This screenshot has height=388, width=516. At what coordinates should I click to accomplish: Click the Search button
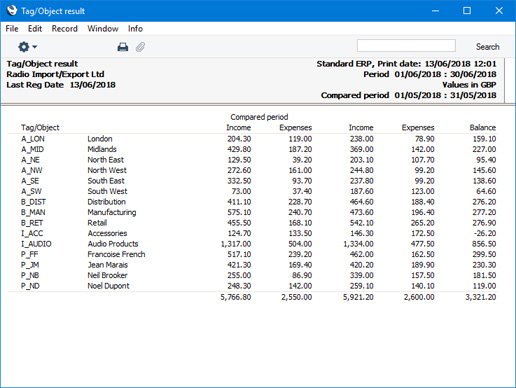(x=488, y=47)
